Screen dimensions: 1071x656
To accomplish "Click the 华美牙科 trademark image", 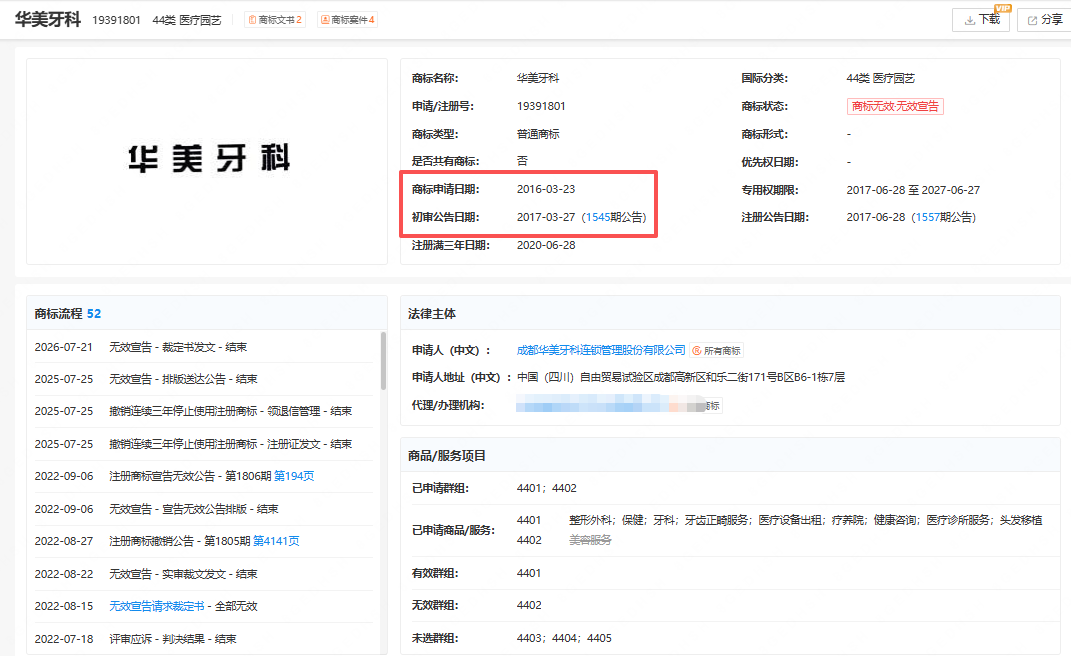I will tap(208, 159).
